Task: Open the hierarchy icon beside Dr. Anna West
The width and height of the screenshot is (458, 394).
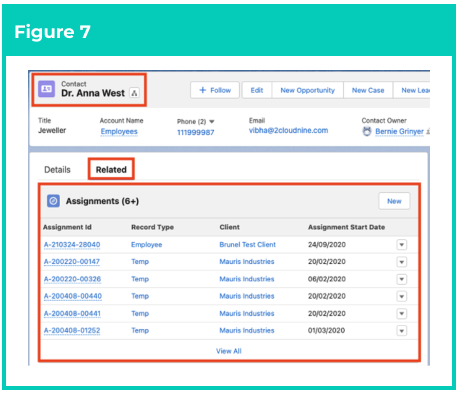Action: pyautogui.click(x=134, y=93)
